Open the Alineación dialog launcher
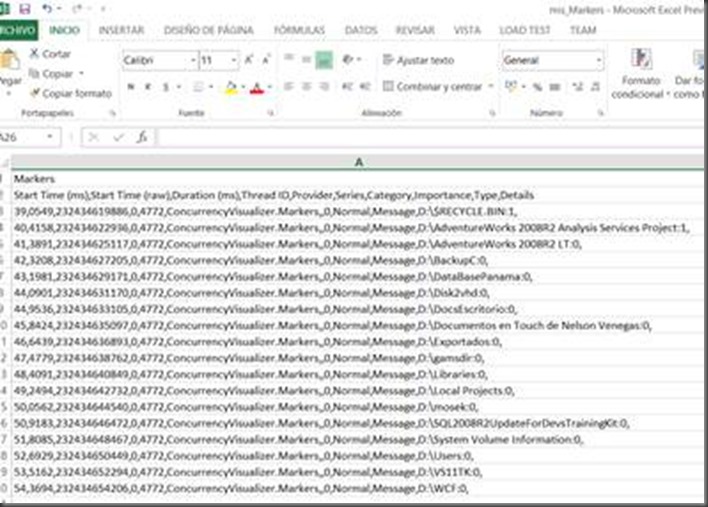 tap(492, 113)
